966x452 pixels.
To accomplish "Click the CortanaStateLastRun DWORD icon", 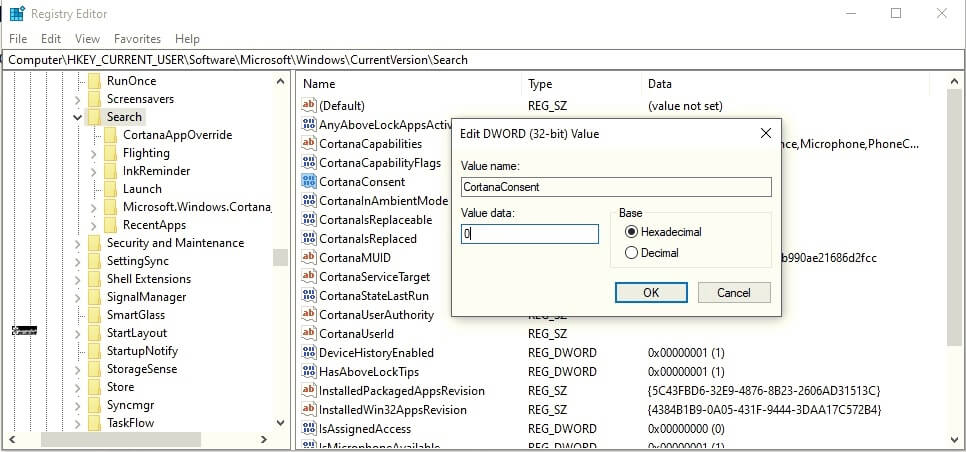I will [309, 296].
